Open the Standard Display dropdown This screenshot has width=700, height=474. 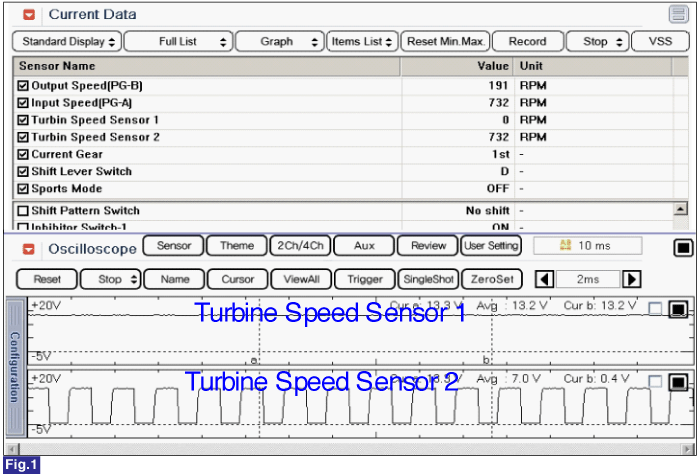click(x=67, y=42)
